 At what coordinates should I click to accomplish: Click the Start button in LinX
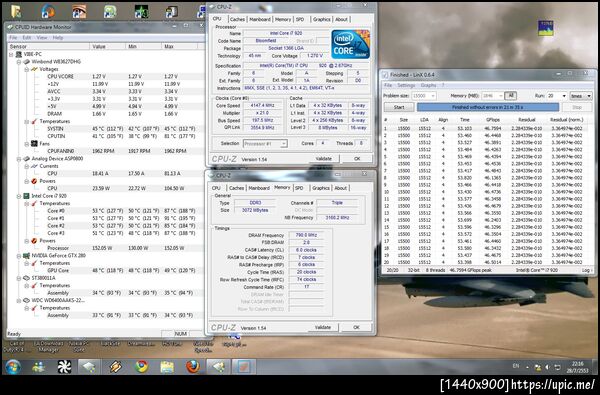tap(399, 108)
